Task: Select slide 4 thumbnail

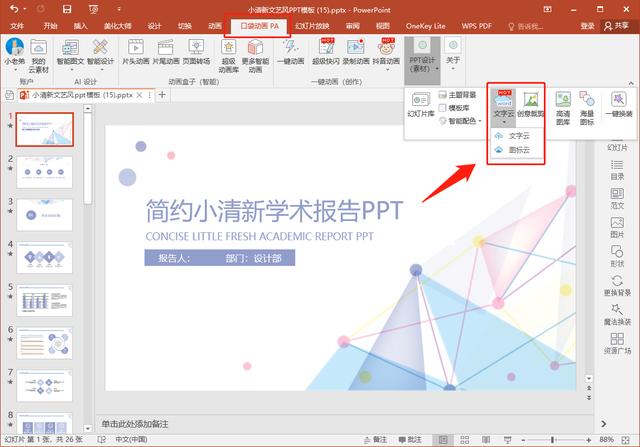Action: (44, 257)
